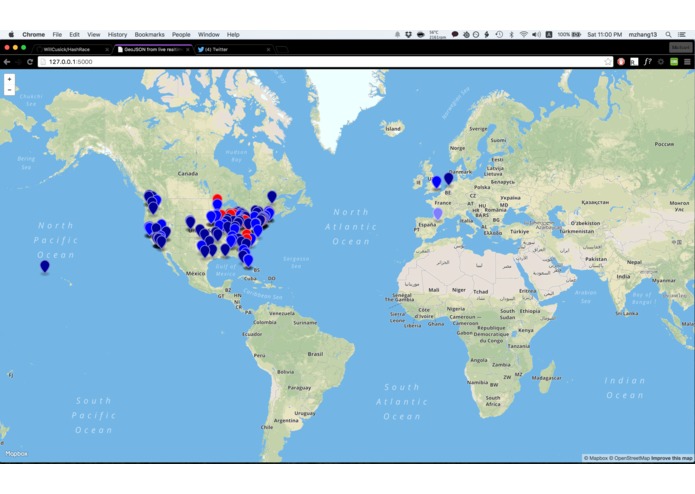The image size is (695, 494).
Task: Zoom in with the map plus button
Action: [x=9, y=79]
